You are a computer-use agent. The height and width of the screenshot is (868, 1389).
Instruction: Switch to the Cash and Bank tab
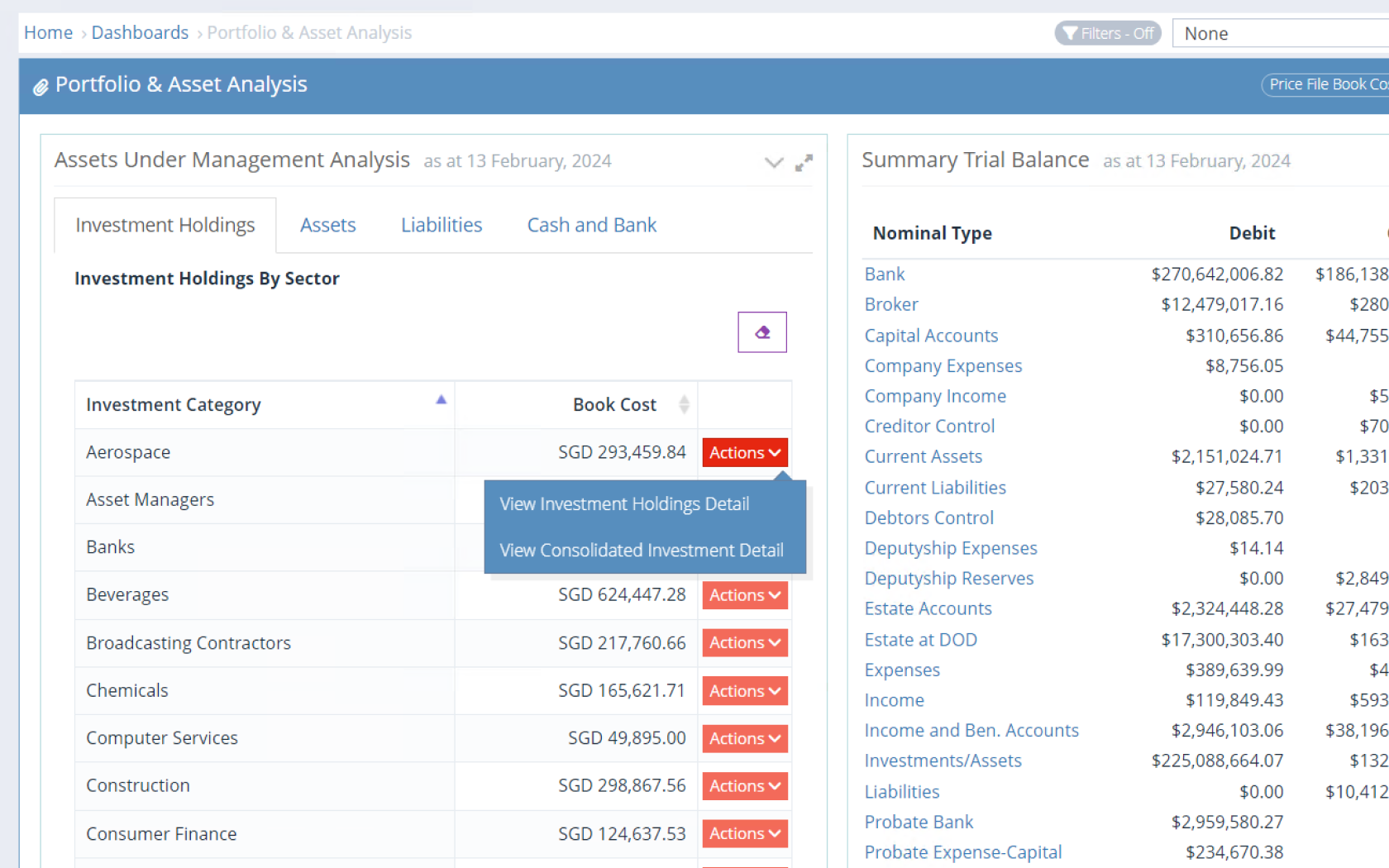tap(591, 225)
